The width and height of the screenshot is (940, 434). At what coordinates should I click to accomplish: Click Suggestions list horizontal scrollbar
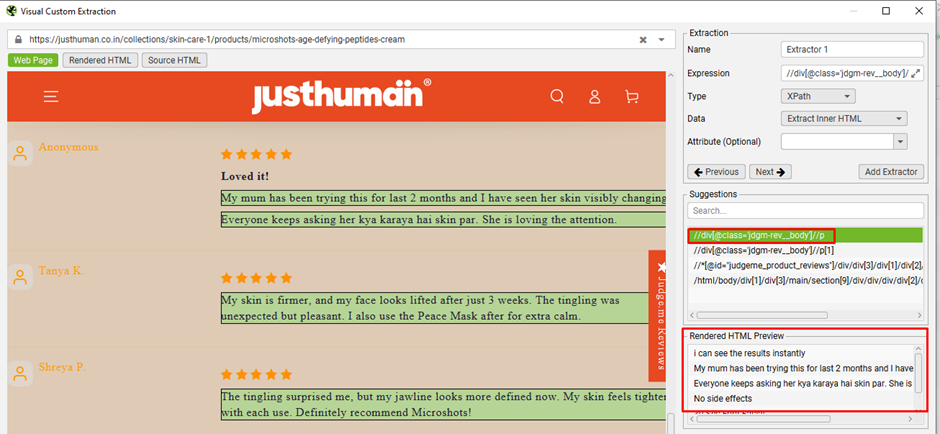coord(761,315)
